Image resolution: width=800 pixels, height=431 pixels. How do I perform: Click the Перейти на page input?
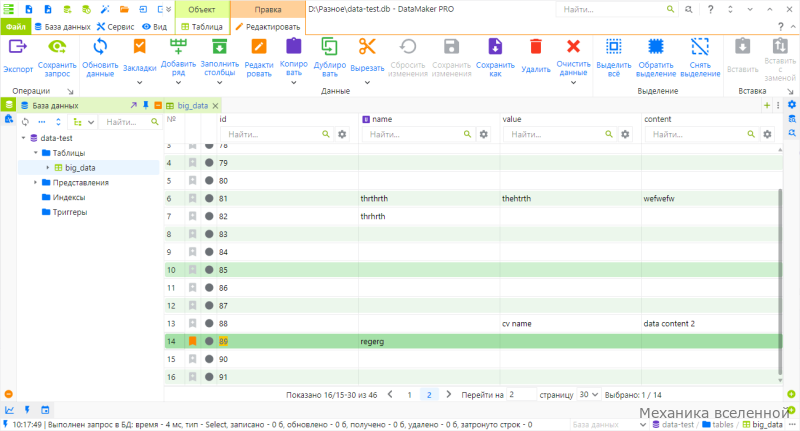521,394
